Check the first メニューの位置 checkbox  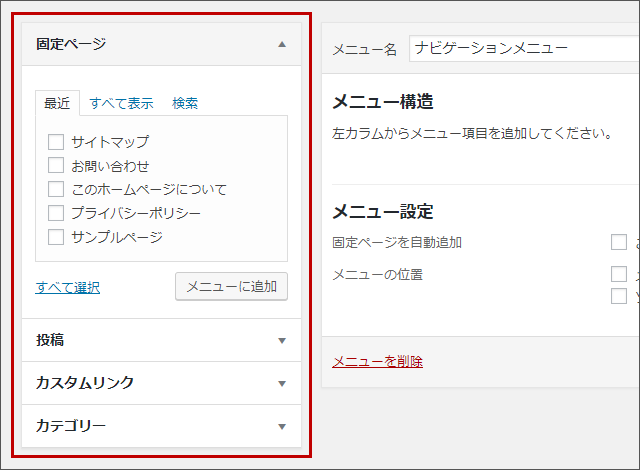pos(619,274)
